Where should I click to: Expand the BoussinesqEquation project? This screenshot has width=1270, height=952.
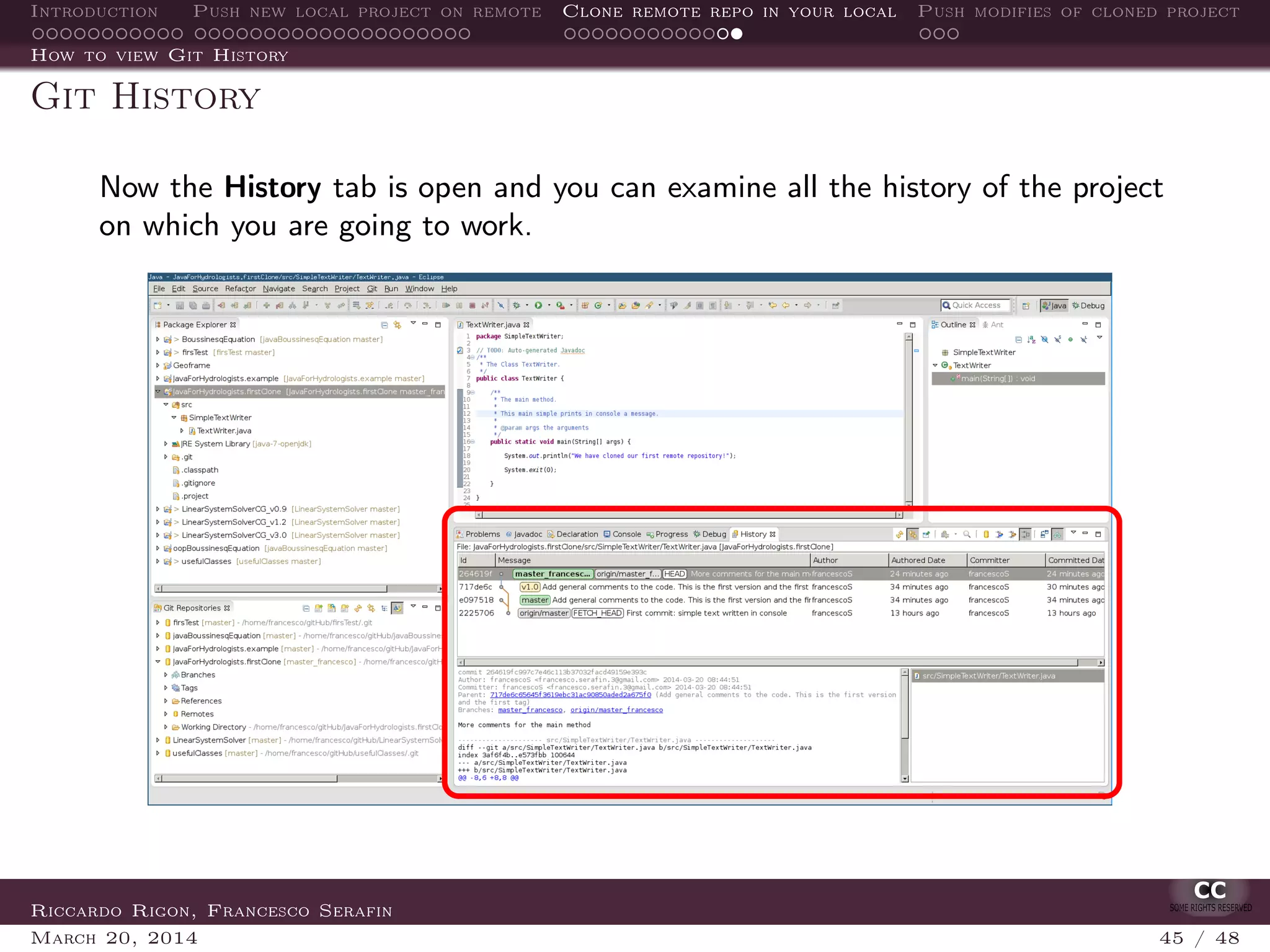click(x=158, y=340)
